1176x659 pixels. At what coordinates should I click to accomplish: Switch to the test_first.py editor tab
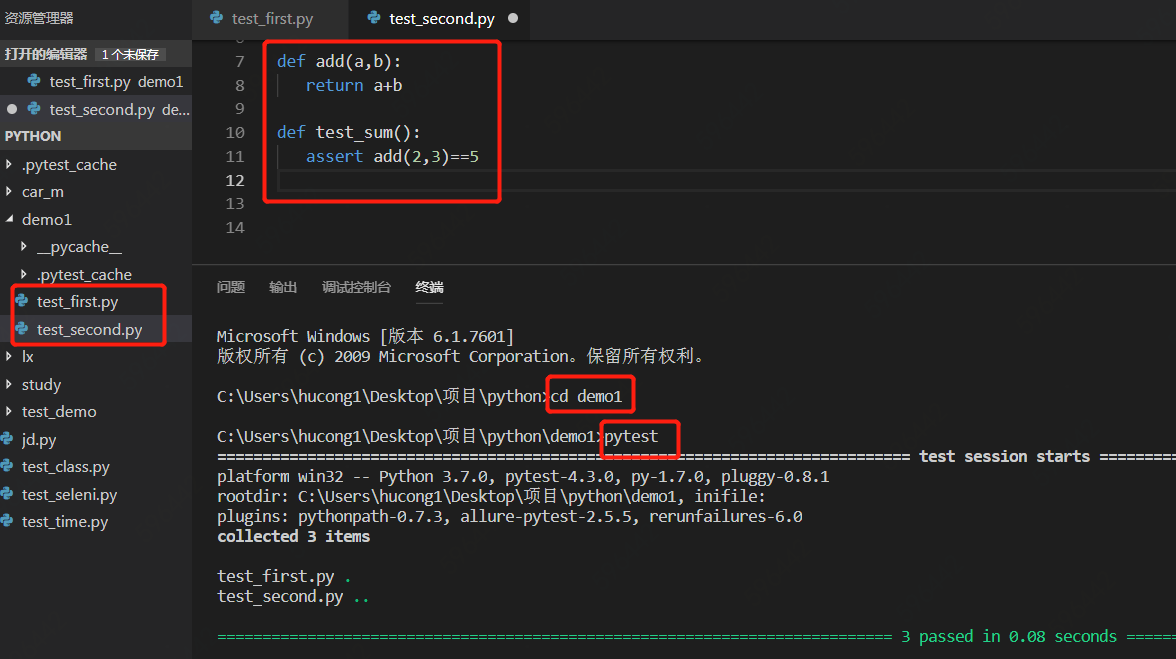click(271, 19)
